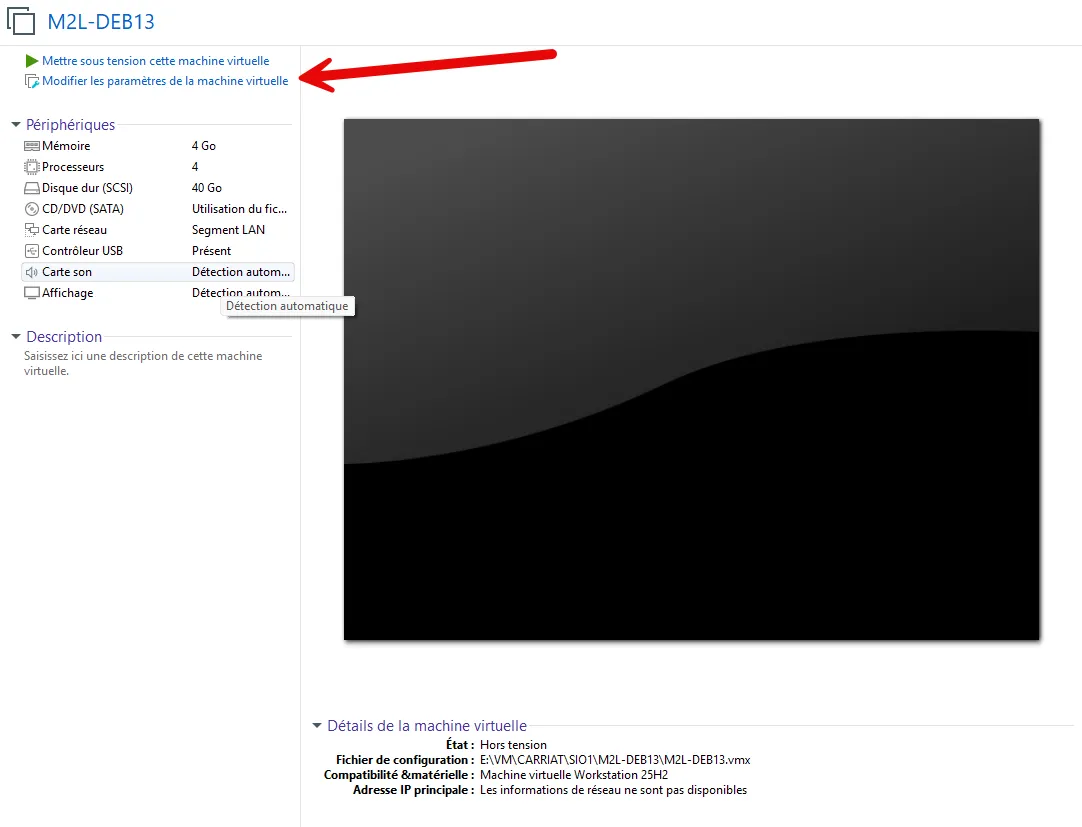The height and width of the screenshot is (827, 1082).
Task: Click the Contrôleur USB icon
Action: coord(32,251)
